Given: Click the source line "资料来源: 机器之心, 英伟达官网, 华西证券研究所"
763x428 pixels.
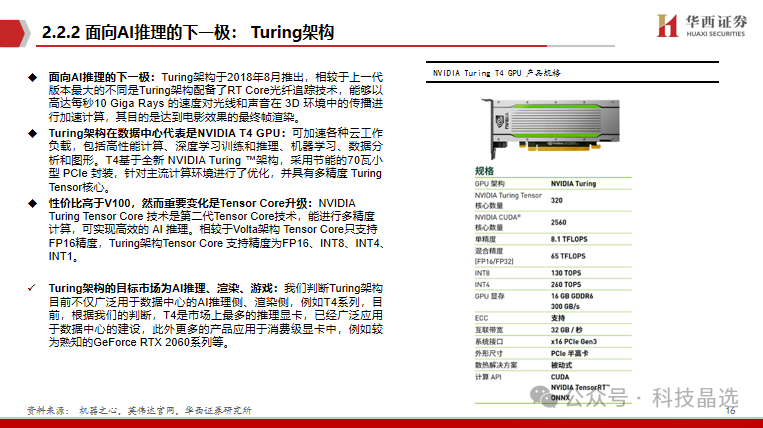Looking at the screenshot, I should (139, 410).
